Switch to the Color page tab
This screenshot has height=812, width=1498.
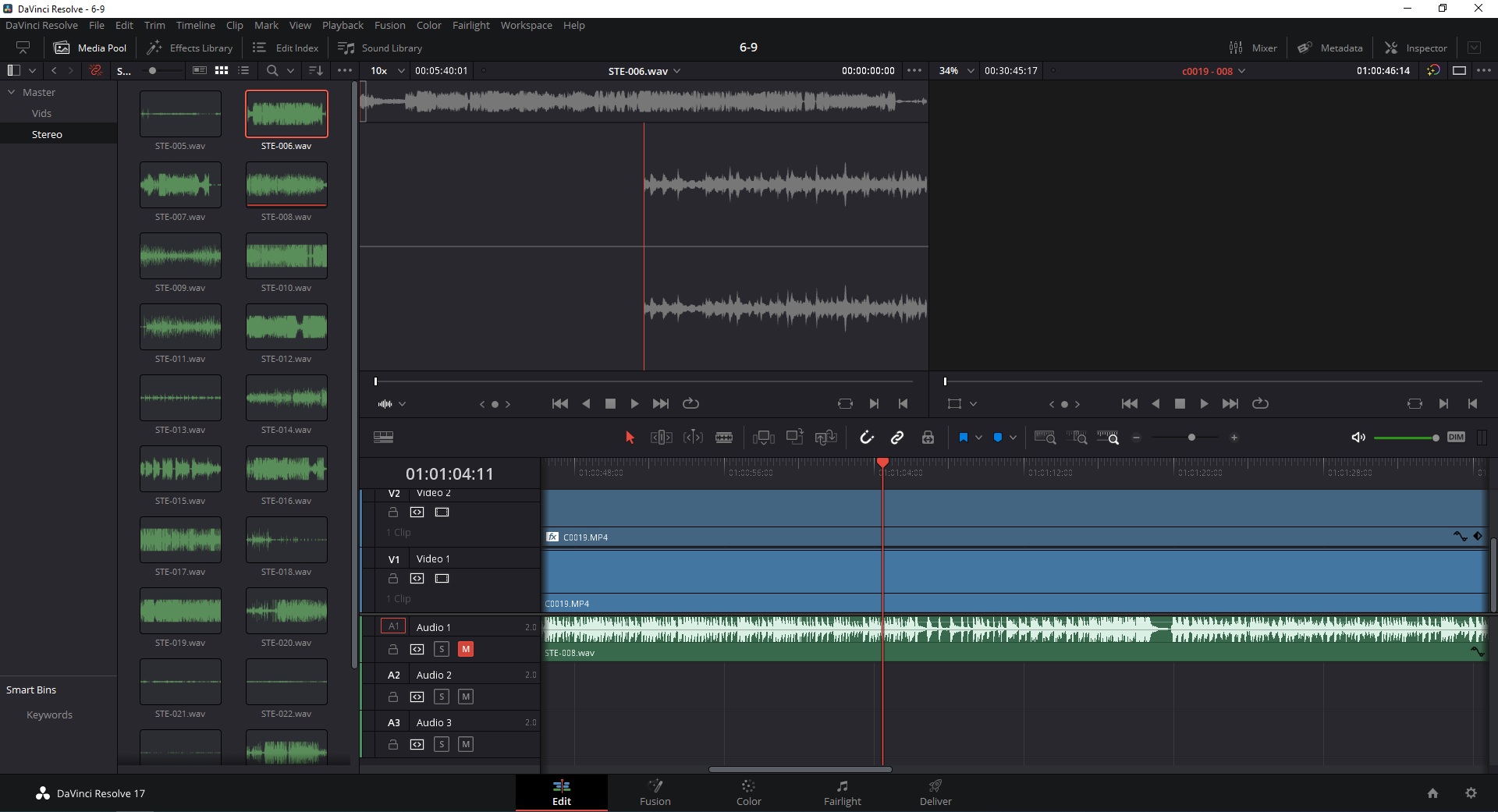tap(748, 792)
